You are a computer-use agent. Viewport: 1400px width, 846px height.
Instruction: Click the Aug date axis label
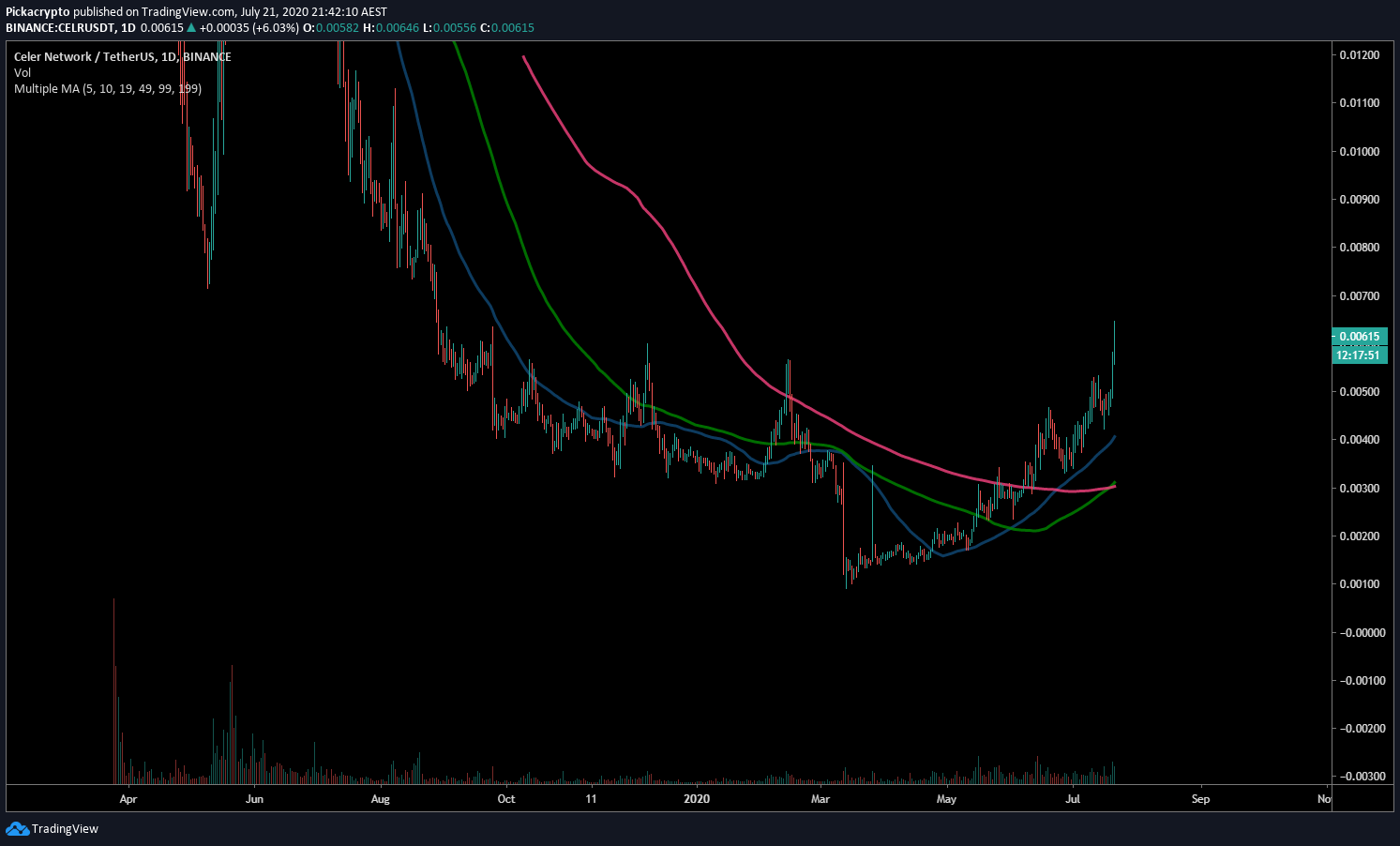pos(380,799)
